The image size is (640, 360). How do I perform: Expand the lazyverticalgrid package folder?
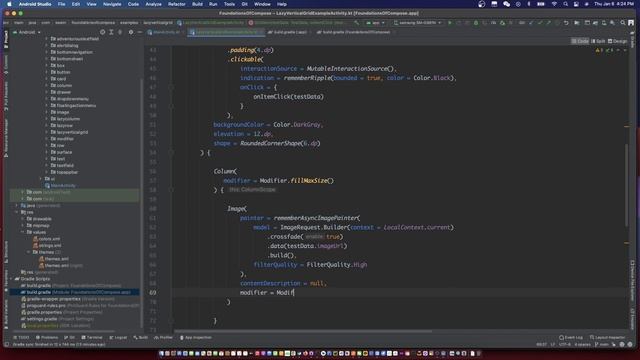(47, 132)
